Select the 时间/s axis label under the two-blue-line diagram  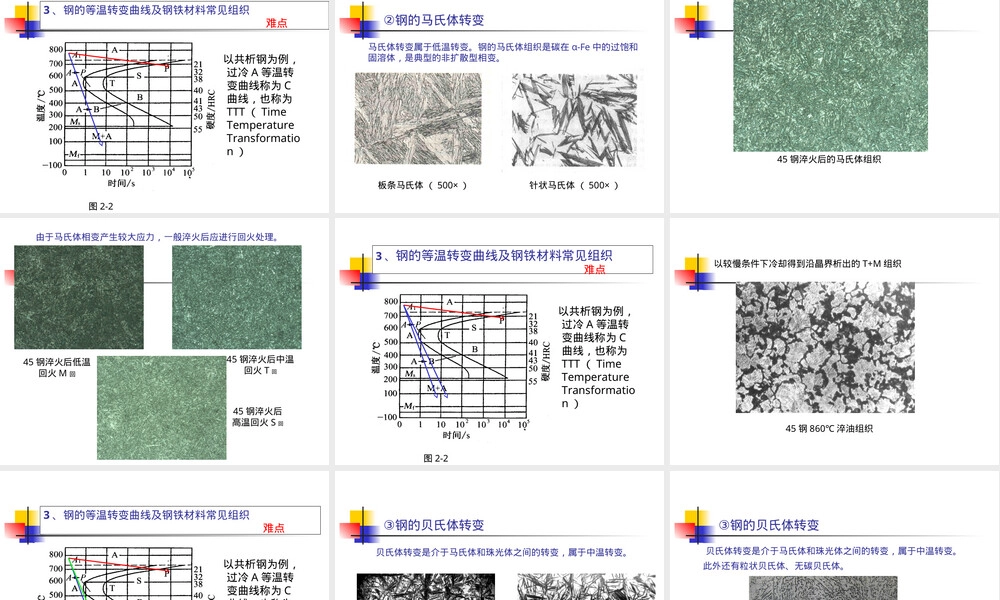point(456,435)
